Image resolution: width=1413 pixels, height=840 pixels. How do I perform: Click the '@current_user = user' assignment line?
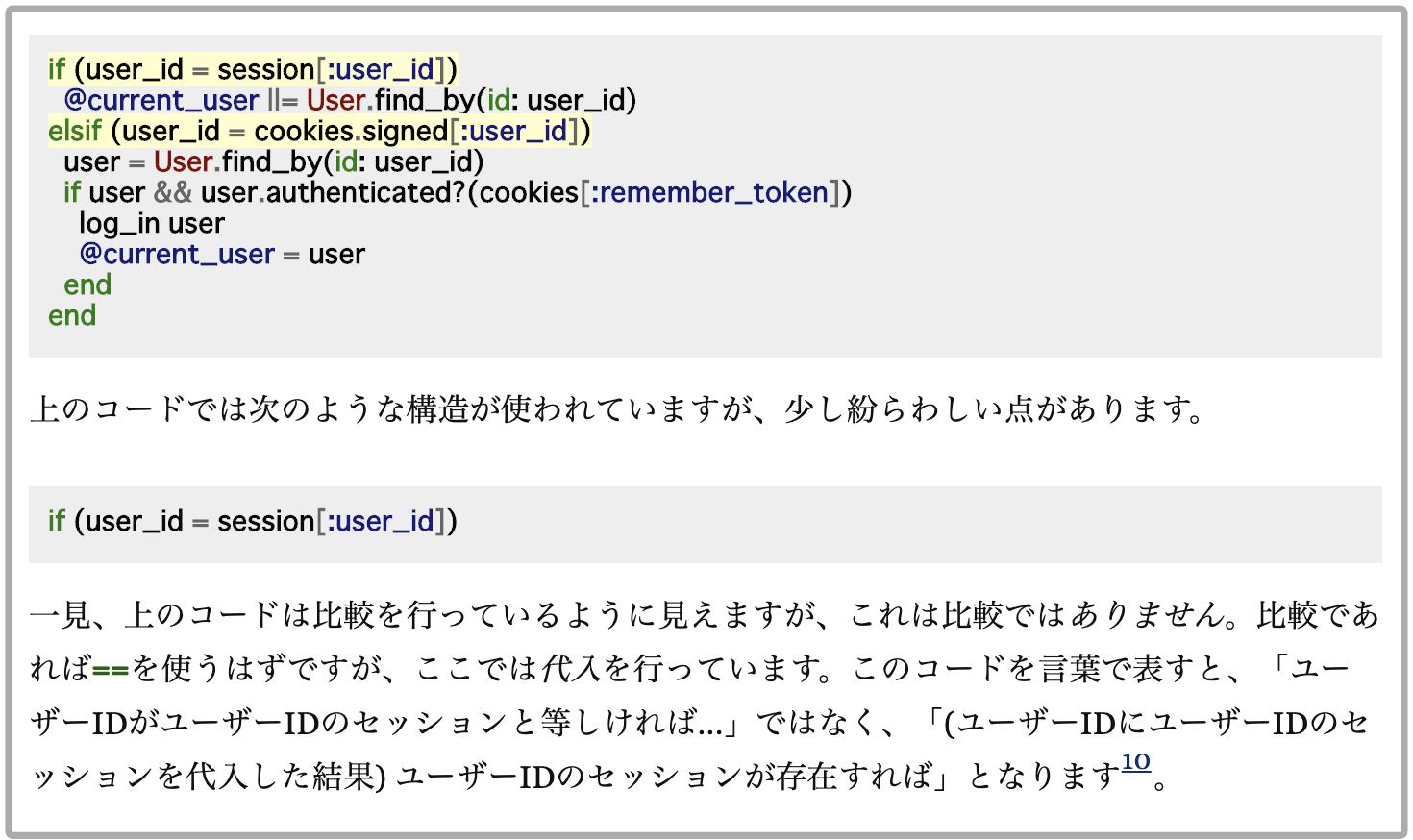click(x=222, y=254)
